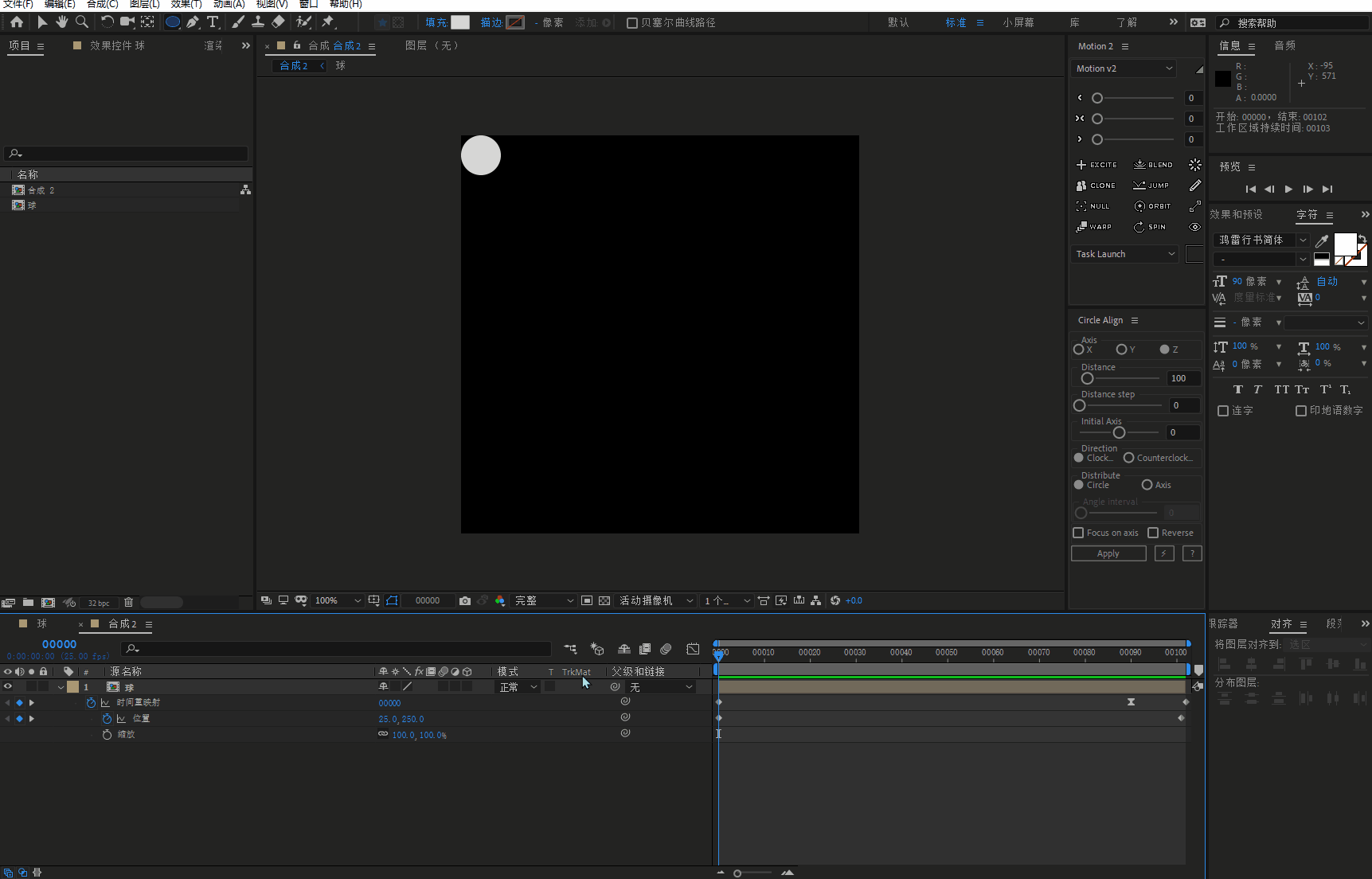Delete selected item with trash icon
This screenshot has width=1372, height=879.
[x=128, y=603]
